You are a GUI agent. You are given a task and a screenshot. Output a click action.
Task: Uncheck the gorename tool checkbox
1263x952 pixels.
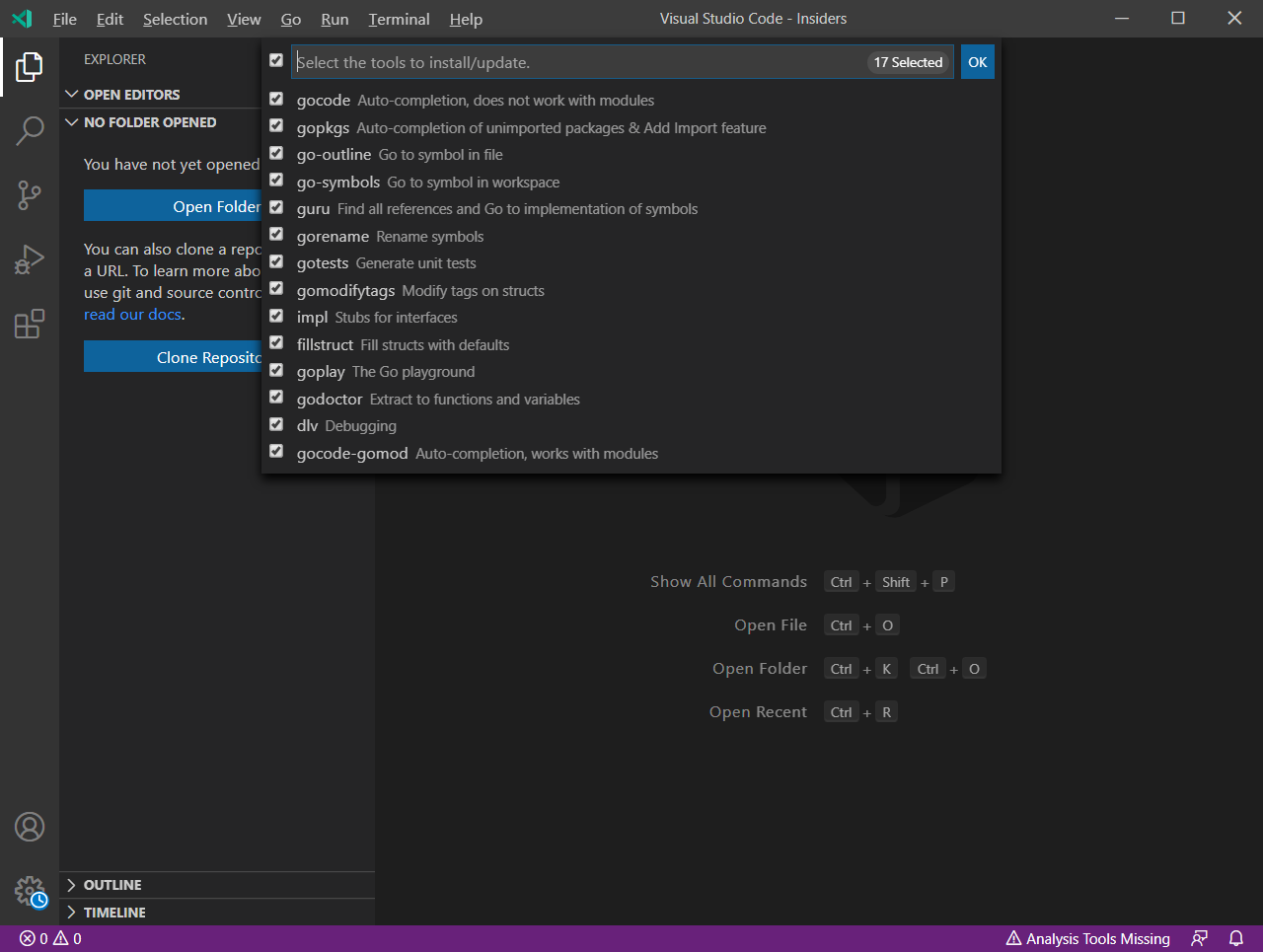[276, 235]
